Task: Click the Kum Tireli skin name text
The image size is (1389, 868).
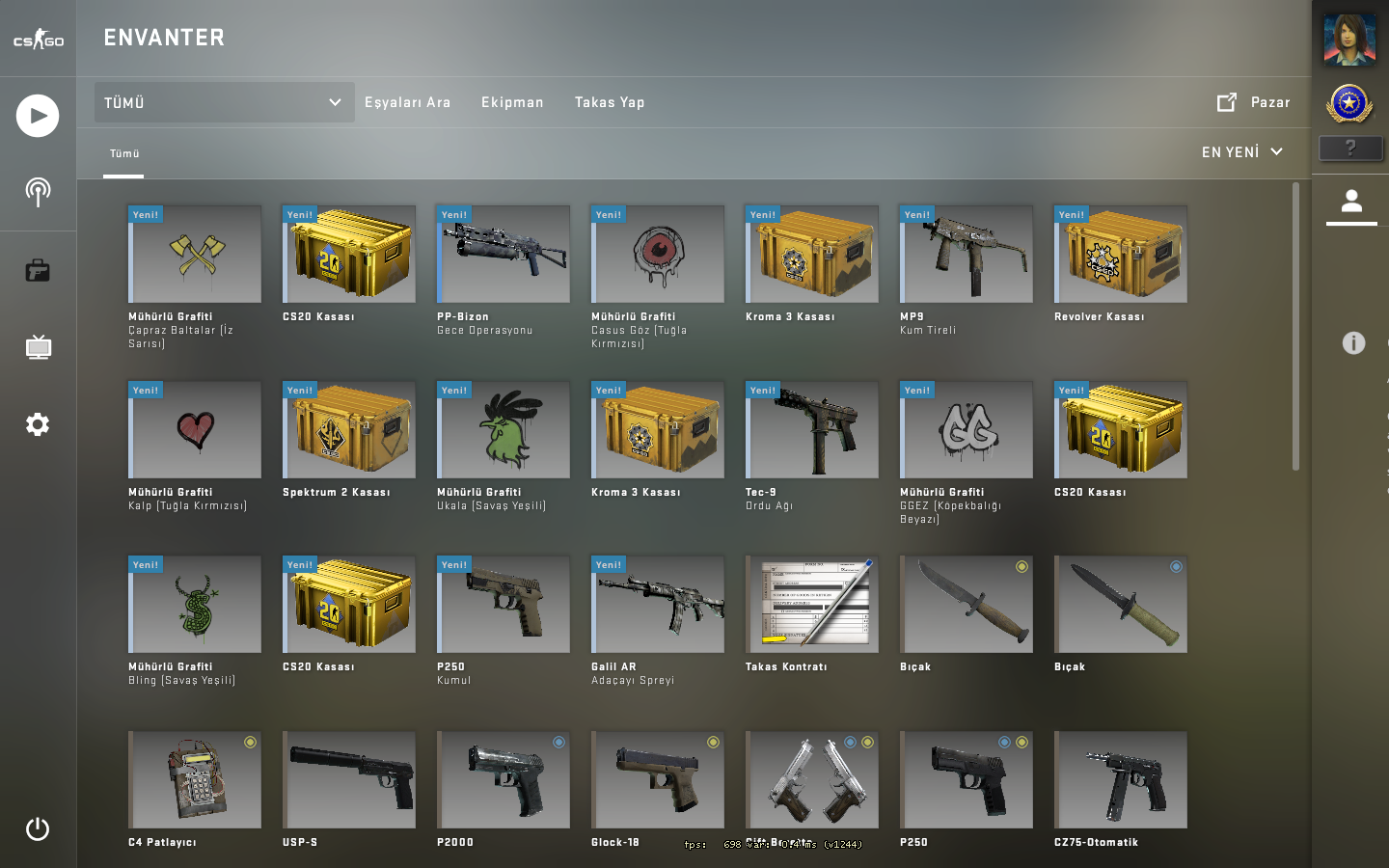Action: click(928, 330)
